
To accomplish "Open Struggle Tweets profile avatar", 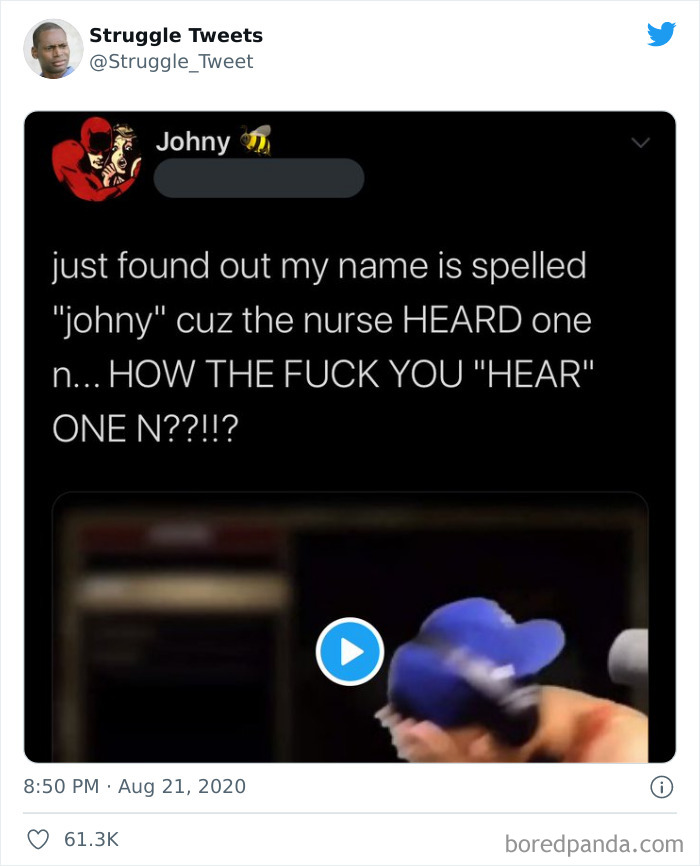I will point(53,49).
